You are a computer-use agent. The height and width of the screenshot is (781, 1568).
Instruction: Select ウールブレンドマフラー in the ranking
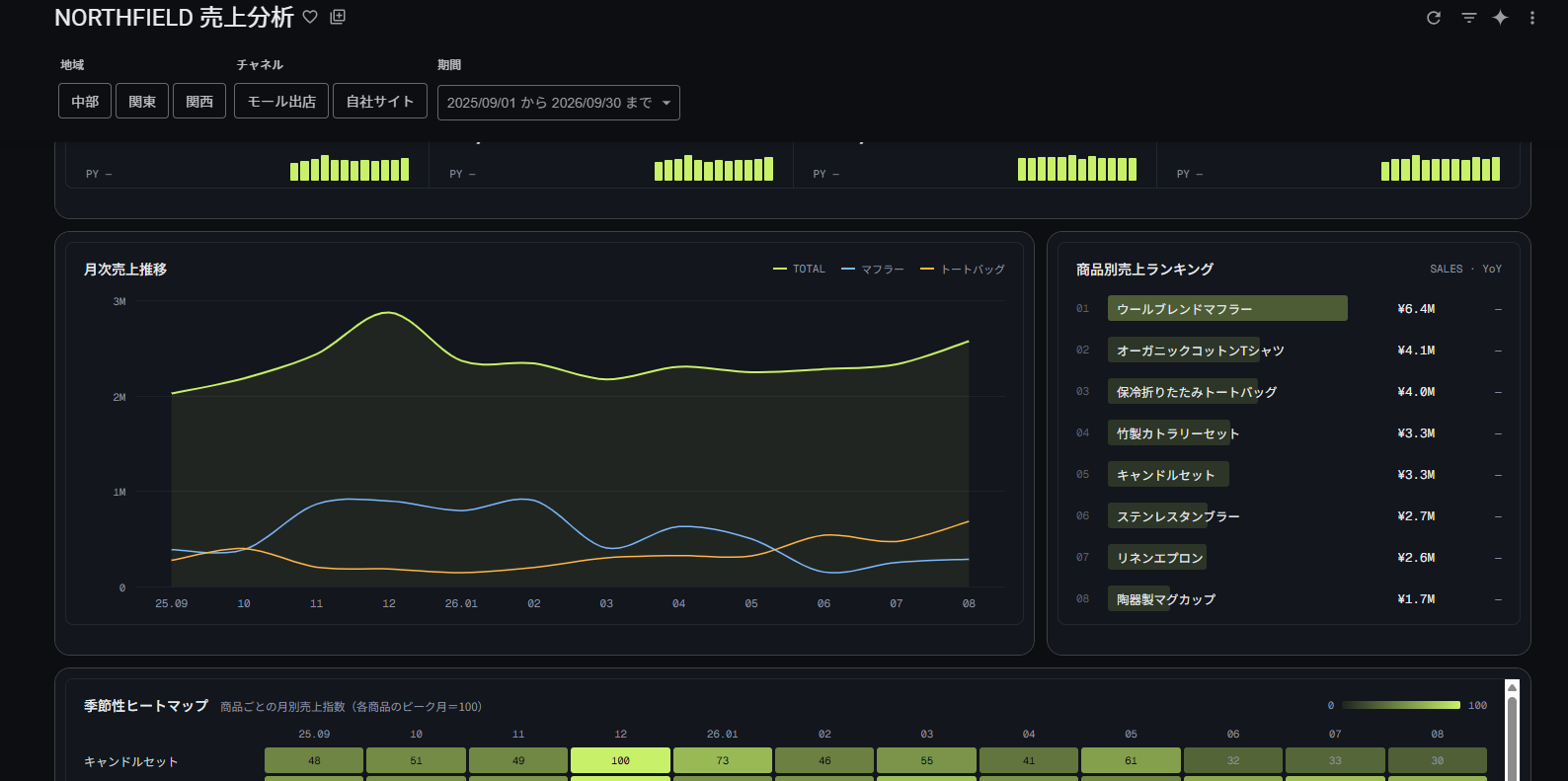click(x=1184, y=309)
